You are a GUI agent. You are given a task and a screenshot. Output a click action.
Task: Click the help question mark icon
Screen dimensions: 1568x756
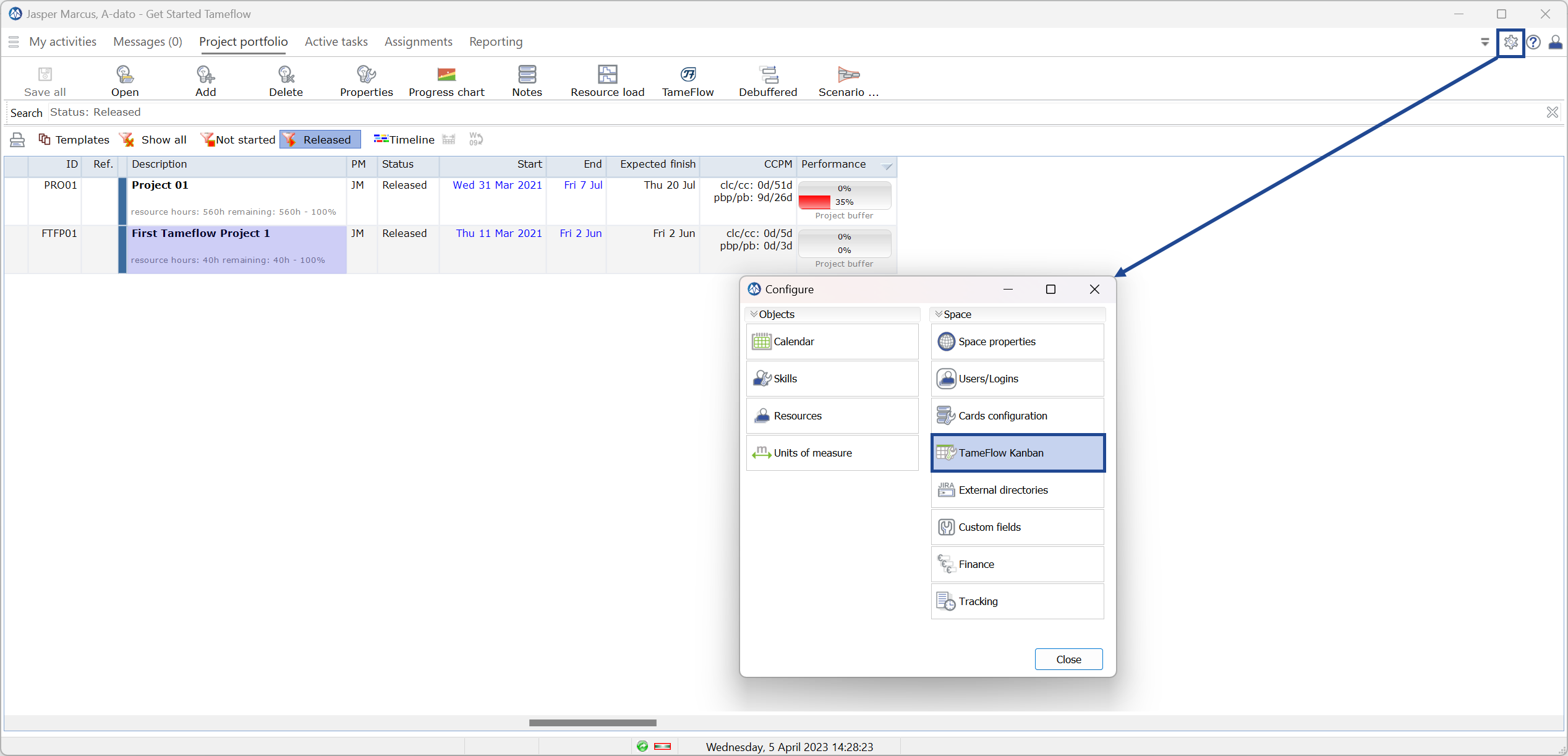pos(1533,42)
